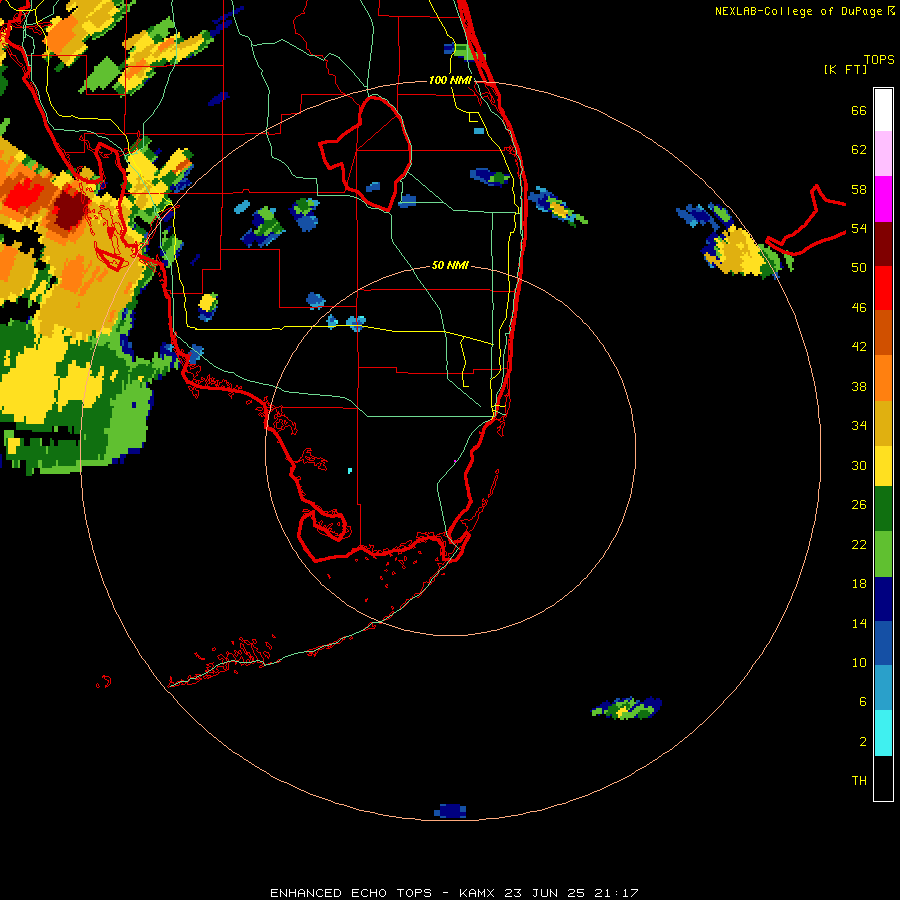
Task: Click the 30 value on the legend
Action: [x=859, y=465]
